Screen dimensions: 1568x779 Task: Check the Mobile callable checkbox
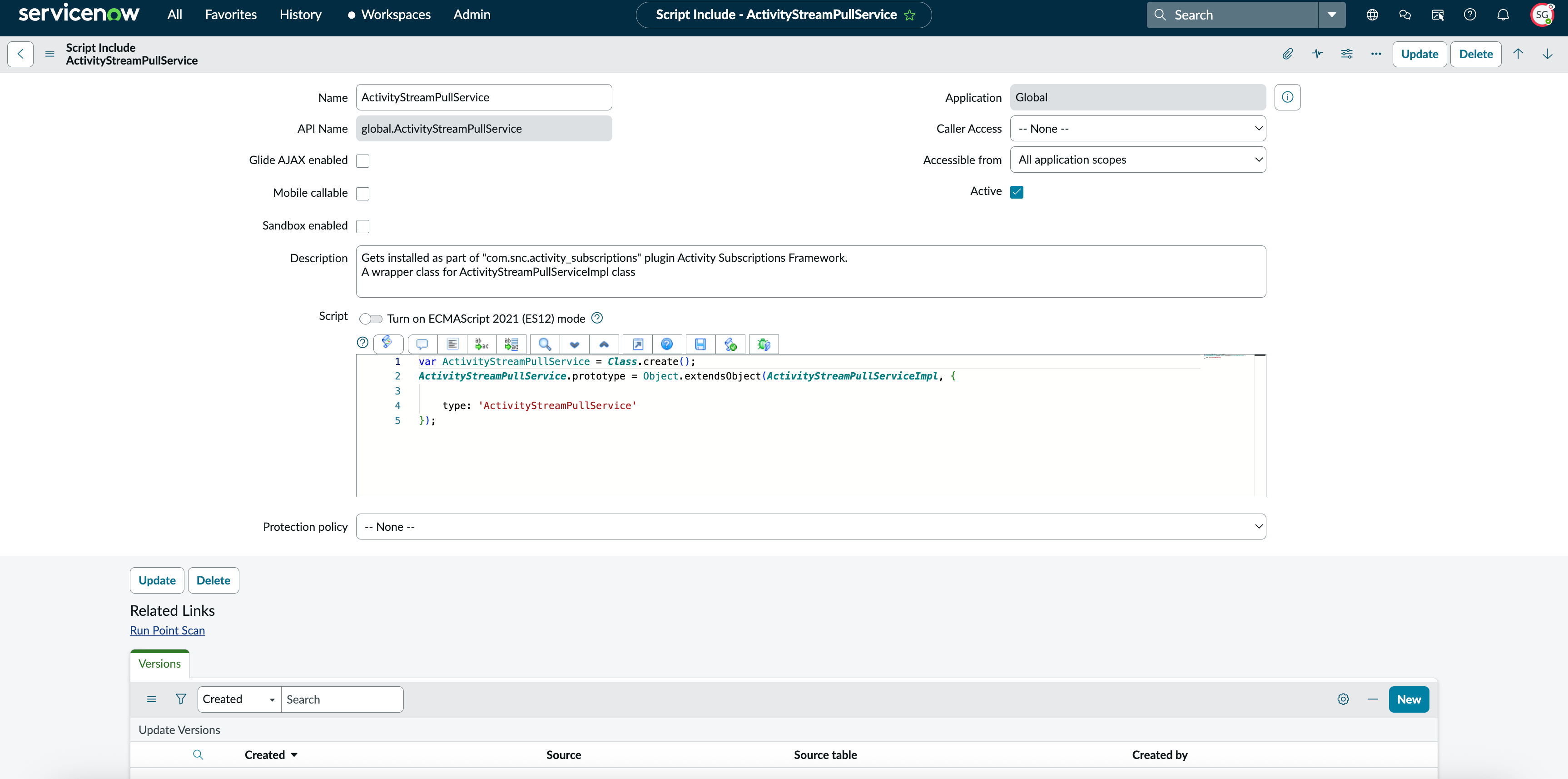(x=363, y=194)
